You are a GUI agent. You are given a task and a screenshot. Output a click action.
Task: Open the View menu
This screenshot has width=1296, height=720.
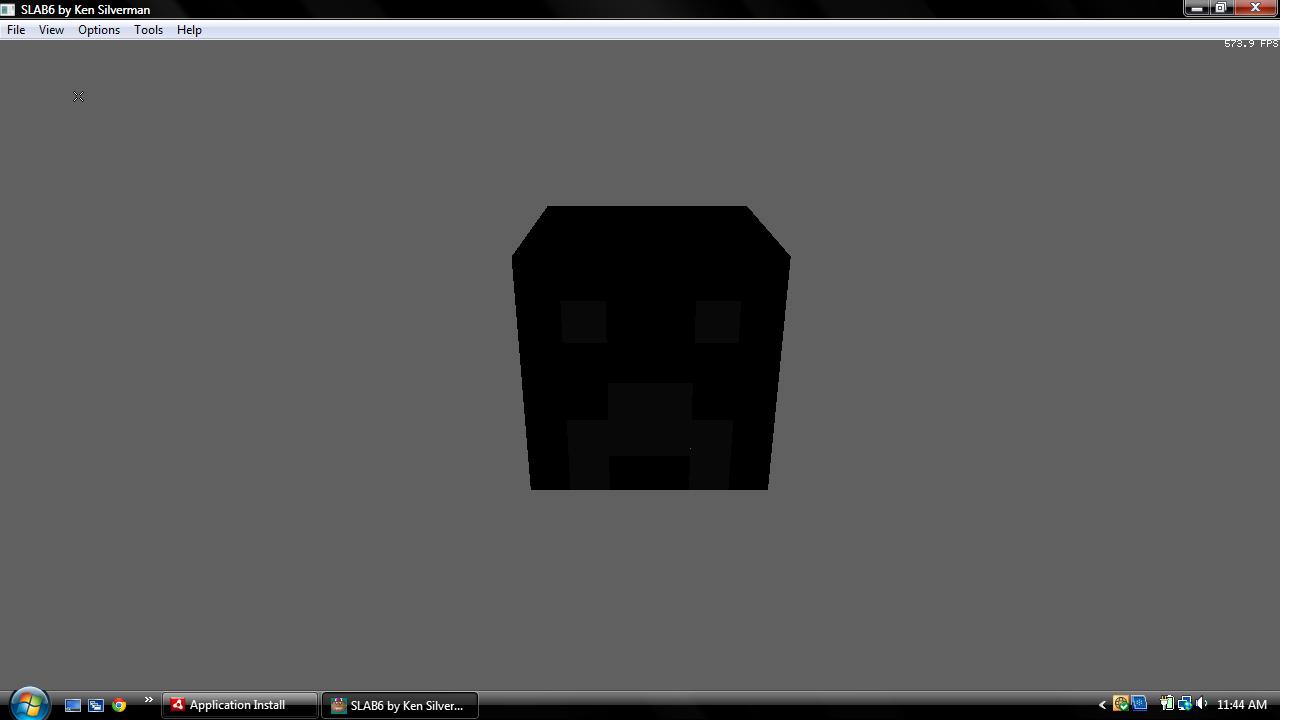pos(50,29)
